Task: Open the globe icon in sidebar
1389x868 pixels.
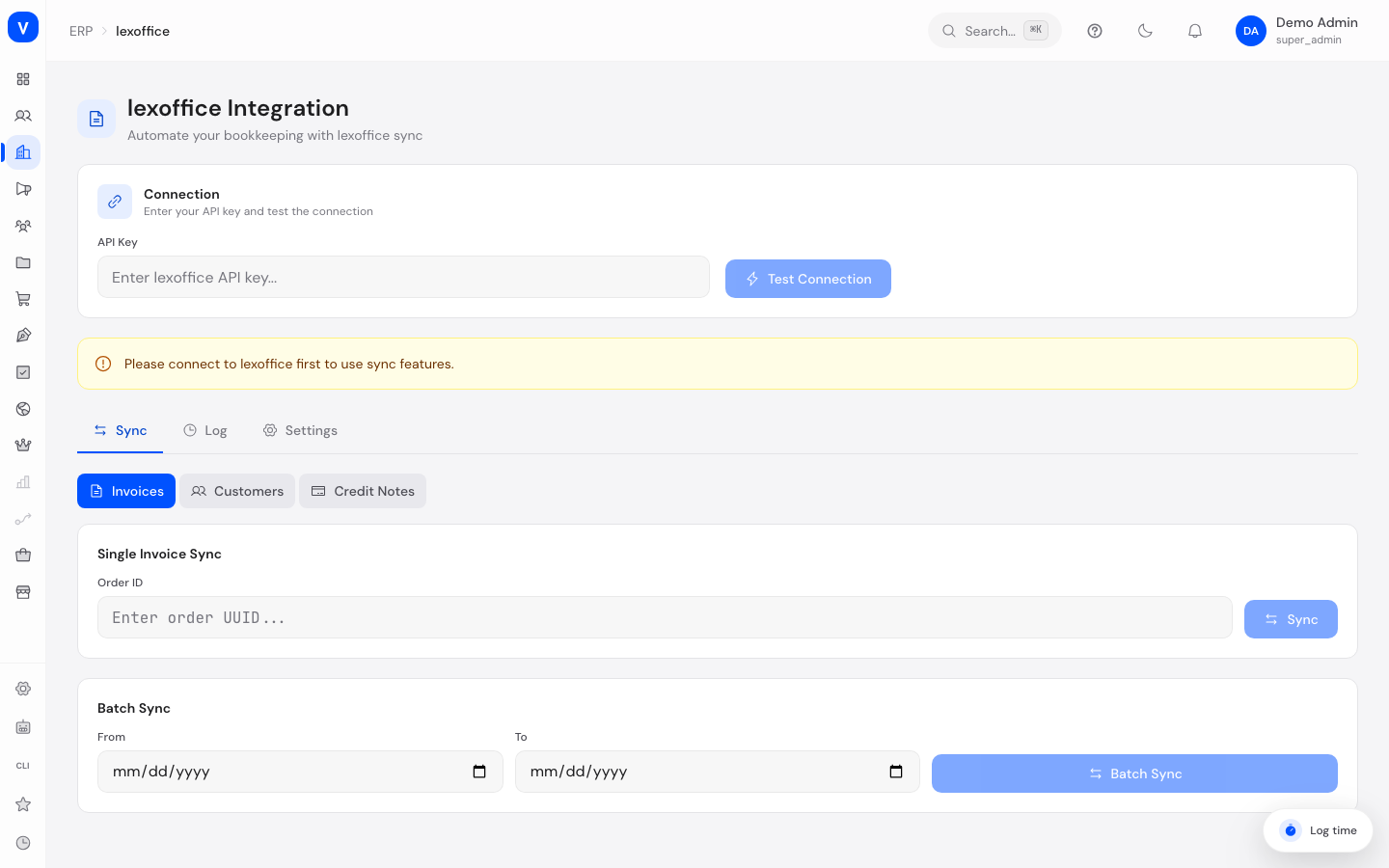Action: 23,409
